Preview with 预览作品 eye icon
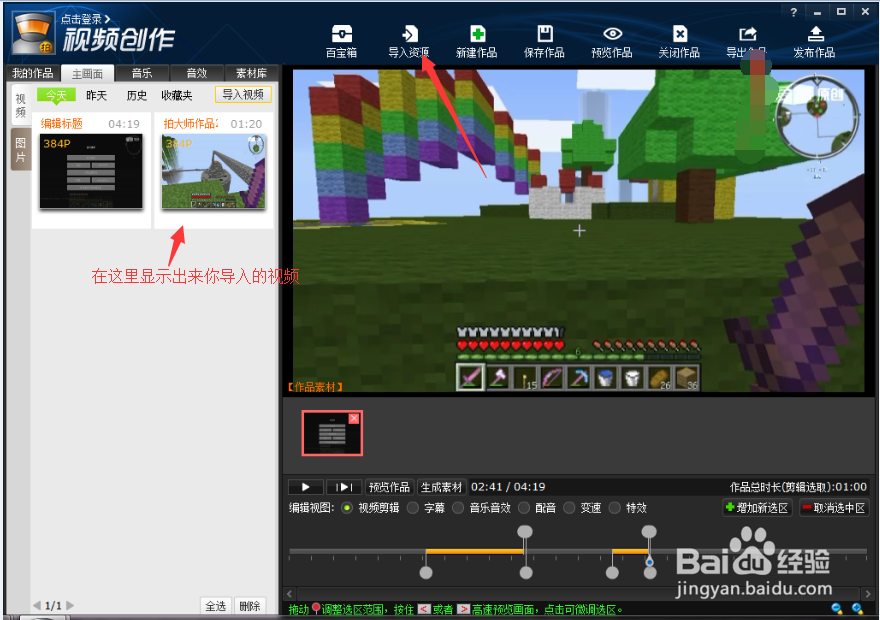 pos(612,42)
